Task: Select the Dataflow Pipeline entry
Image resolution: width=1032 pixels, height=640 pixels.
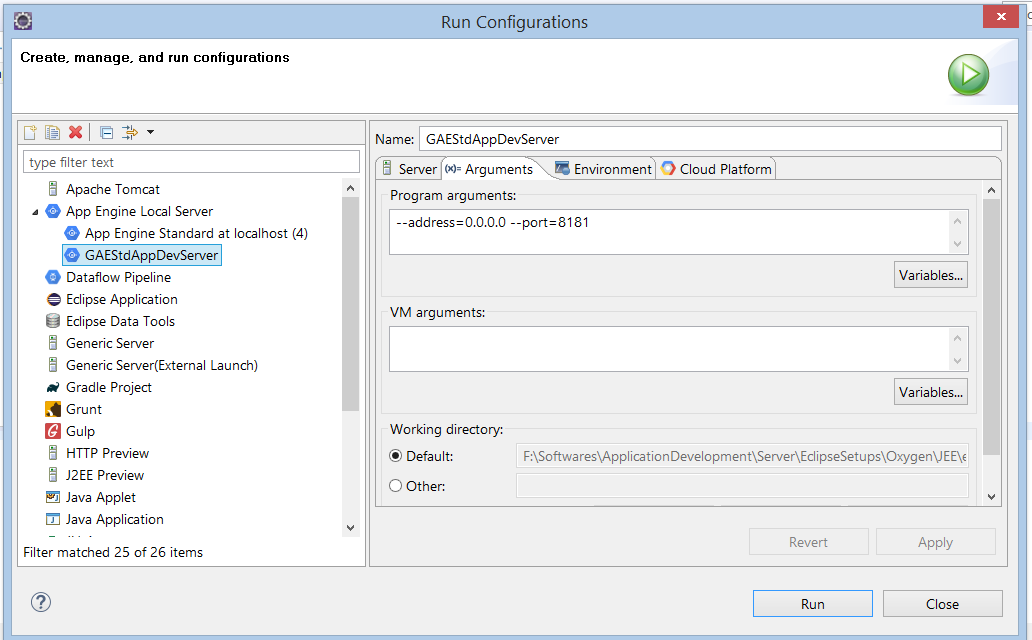Action: pos(118,277)
